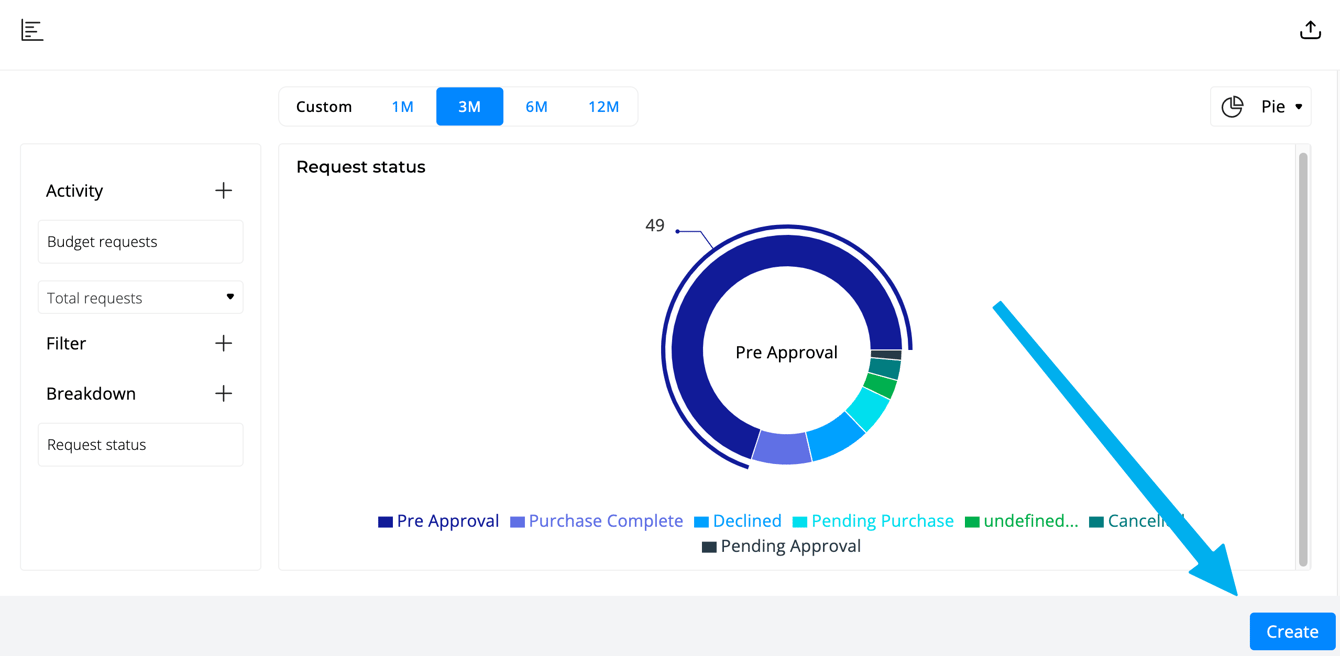The width and height of the screenshot is (1340, 656).
Task: Toggle the Purchase Complete legend item
Action: tap(596, 521)
